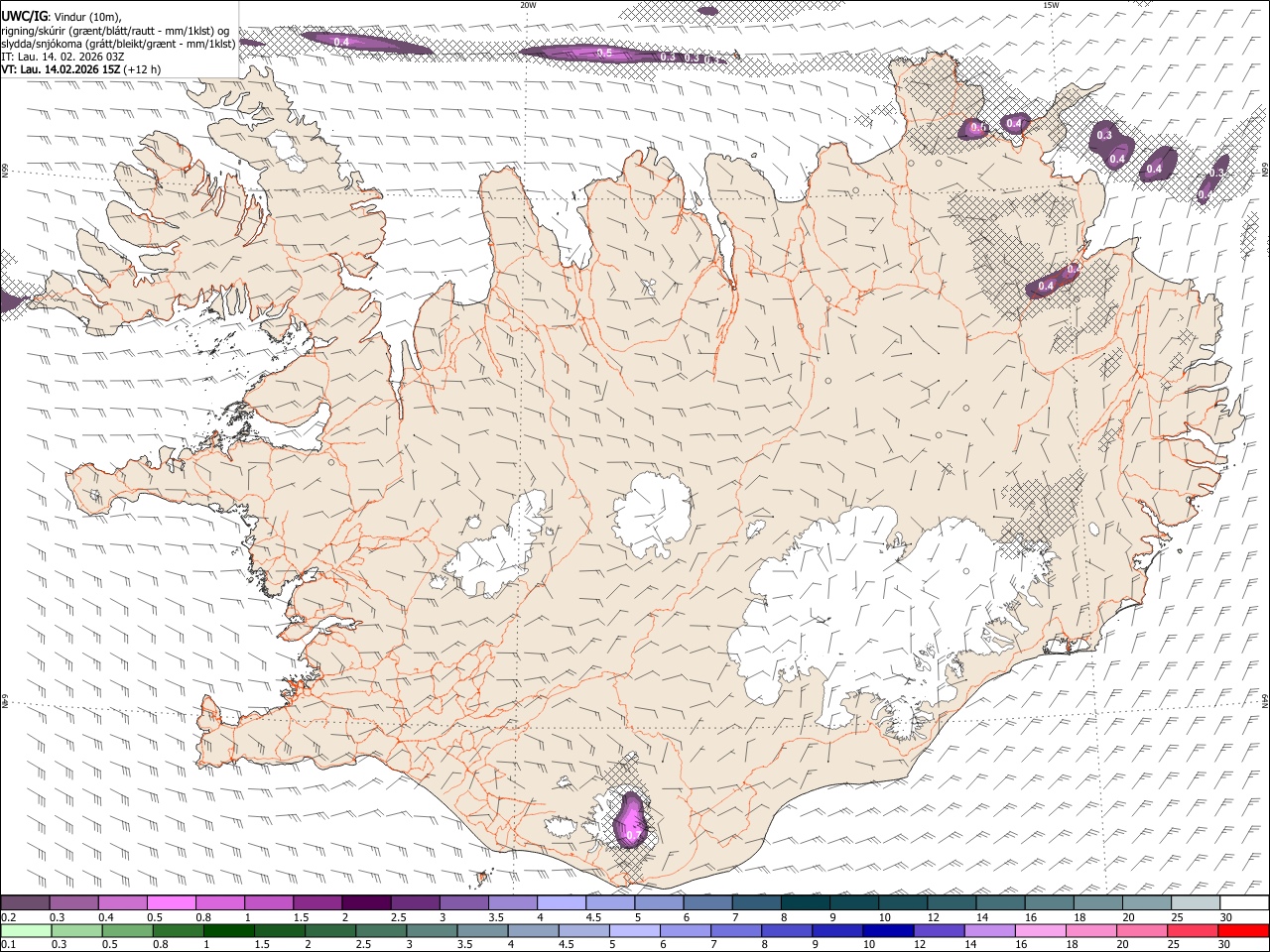This screenshot has height=952, width=1270.
Task: Click the pale green 0.1 swatch, lower row
Action: [x=27, y=931]
